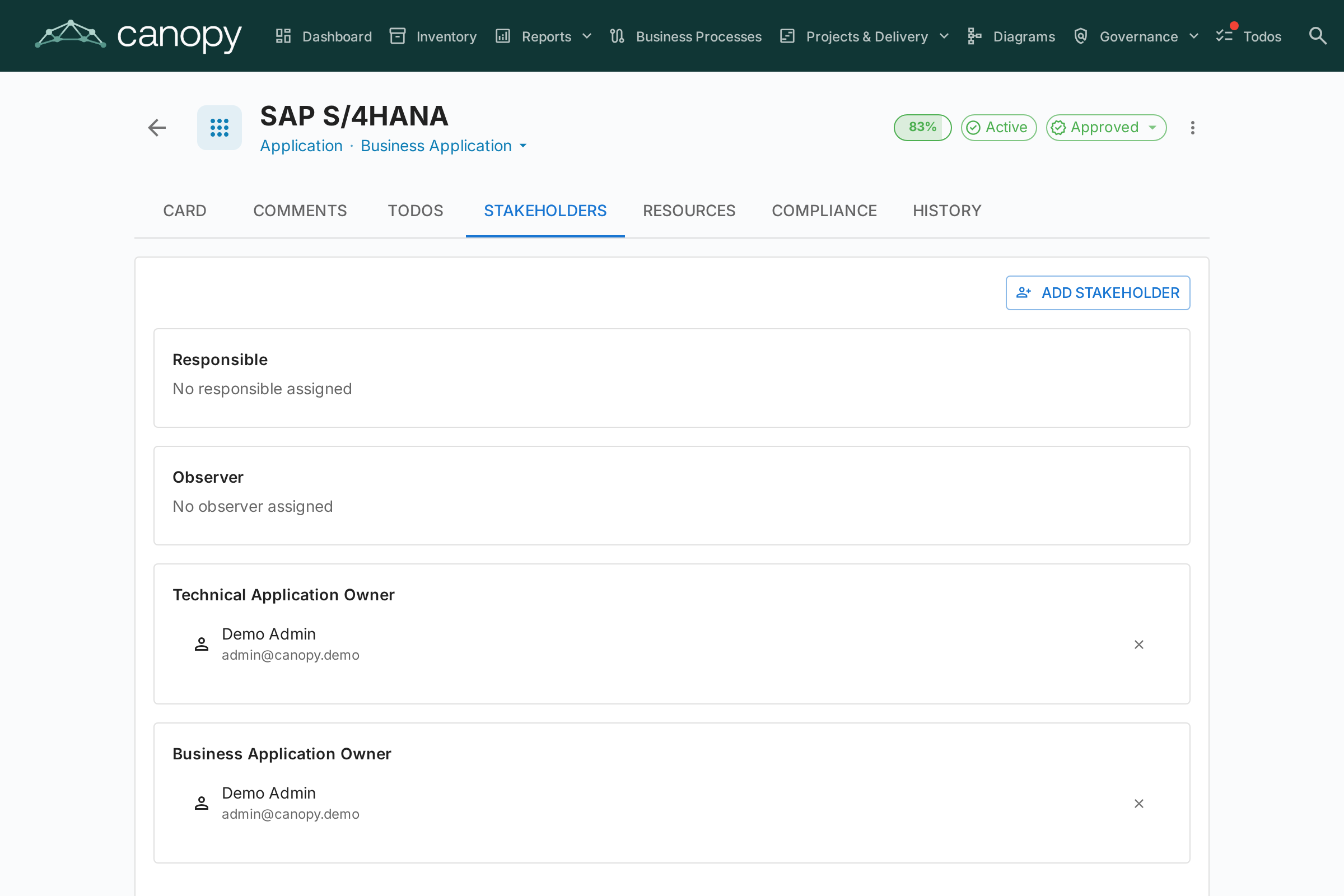The width and height of the screenshot is (1344, 896).
Task: Remove Demo Admin from Business Application Owner
Action: tap(1139, 804)
